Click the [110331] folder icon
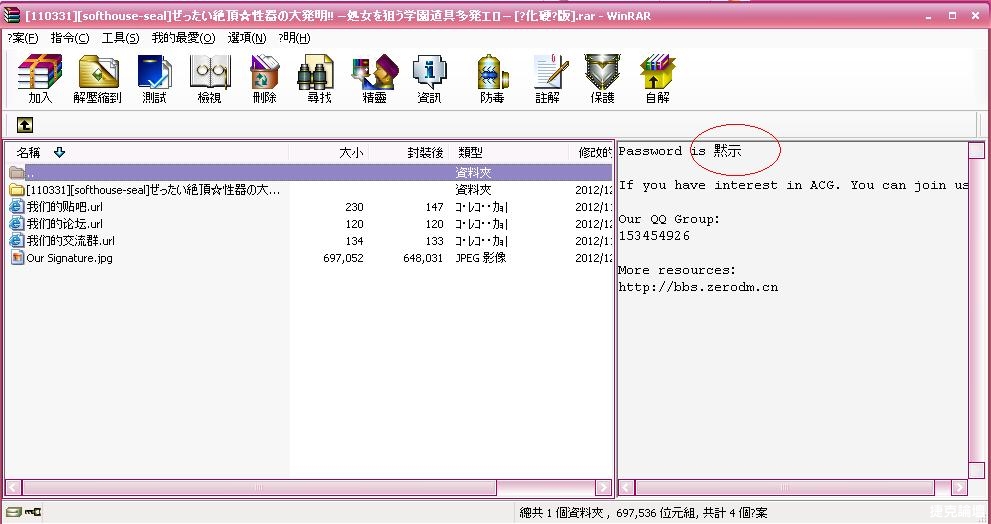The image size is (991, 524). pyautogui.click(x=17, y=190)
